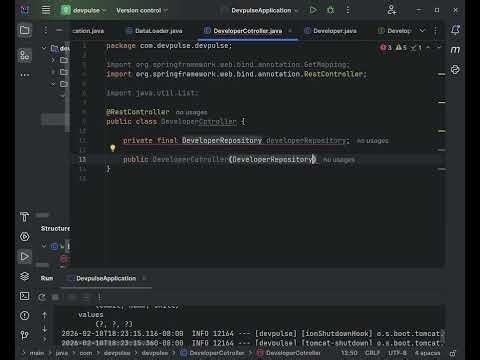480x360 pixels.
Task: Open Version control dropdown
Action: (142, 10)
